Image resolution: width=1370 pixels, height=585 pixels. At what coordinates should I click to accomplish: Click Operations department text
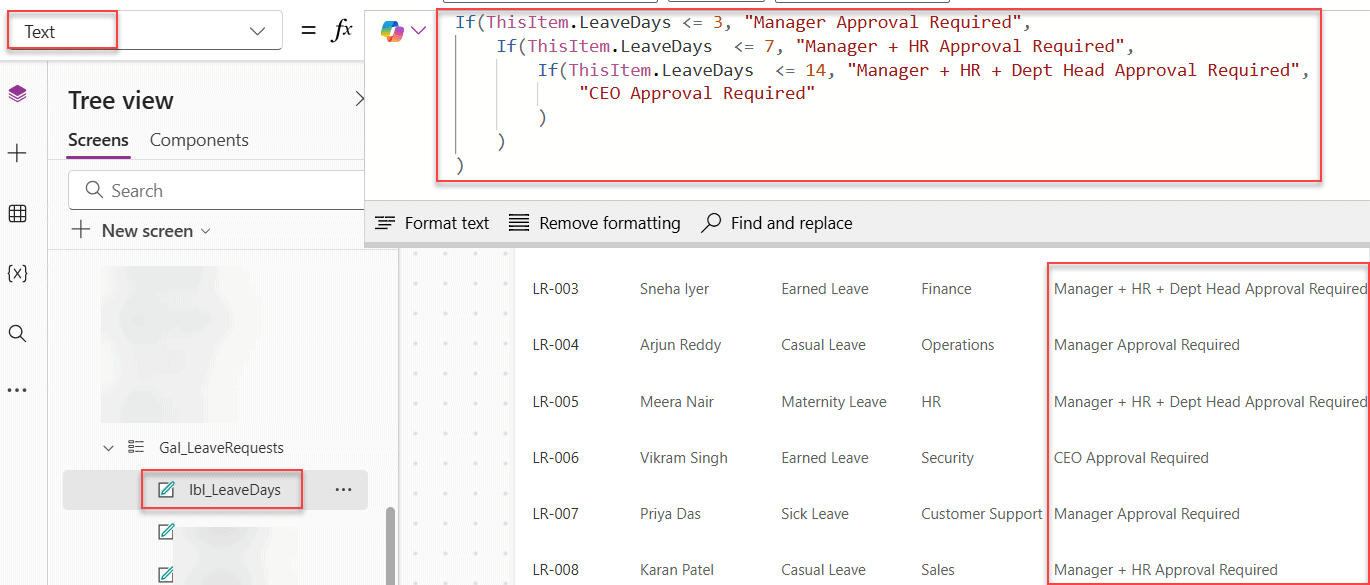click(958, 345)
